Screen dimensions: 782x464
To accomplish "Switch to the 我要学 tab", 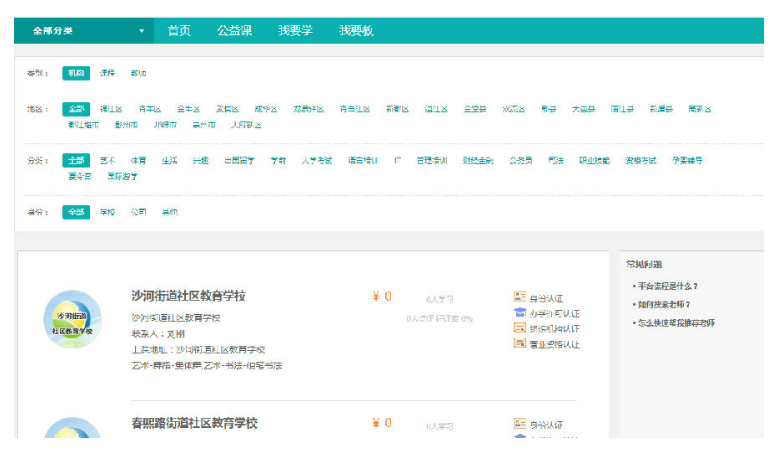I will [x=295, y=31].
